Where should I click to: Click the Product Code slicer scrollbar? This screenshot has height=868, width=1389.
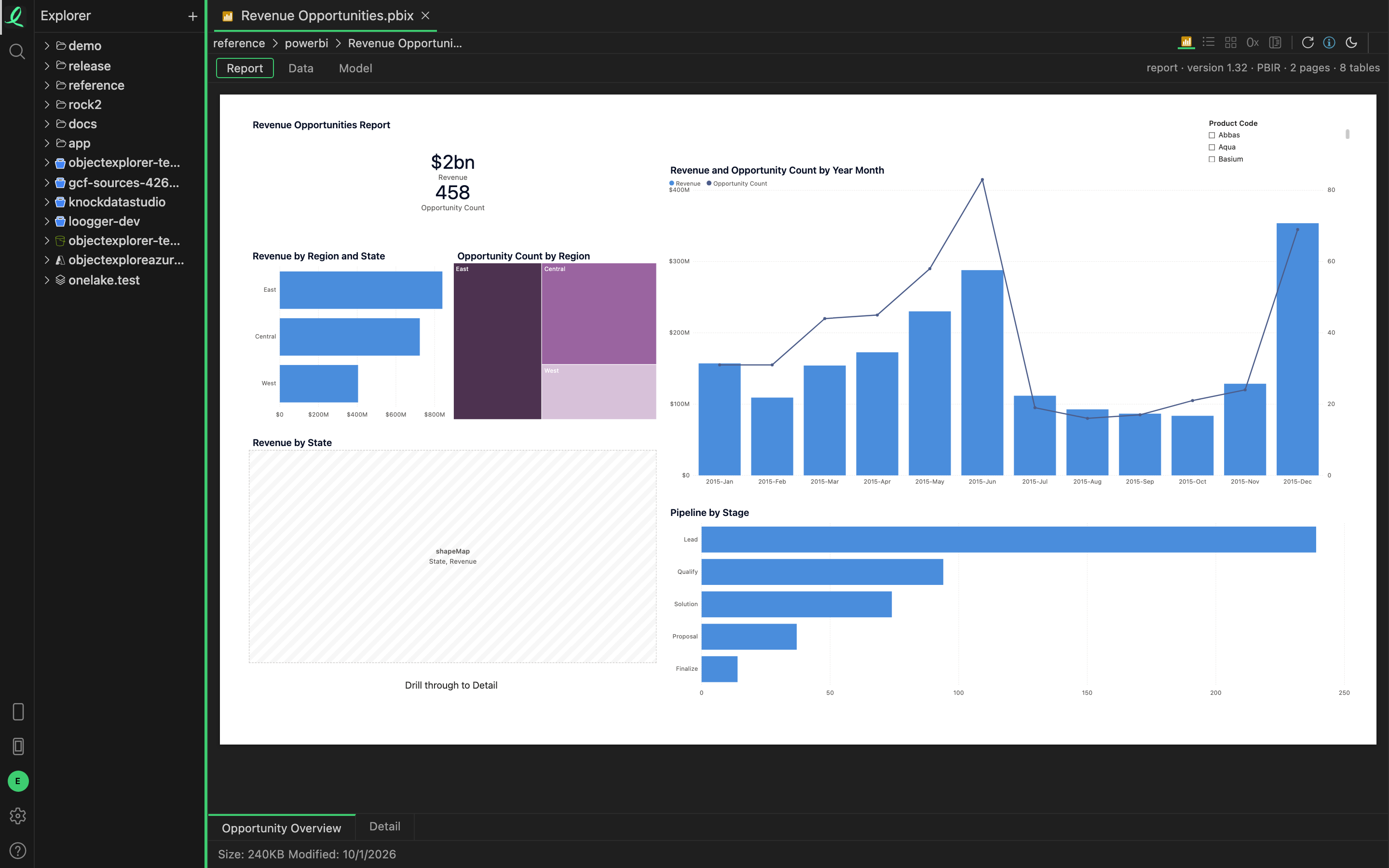[1347, 135]
